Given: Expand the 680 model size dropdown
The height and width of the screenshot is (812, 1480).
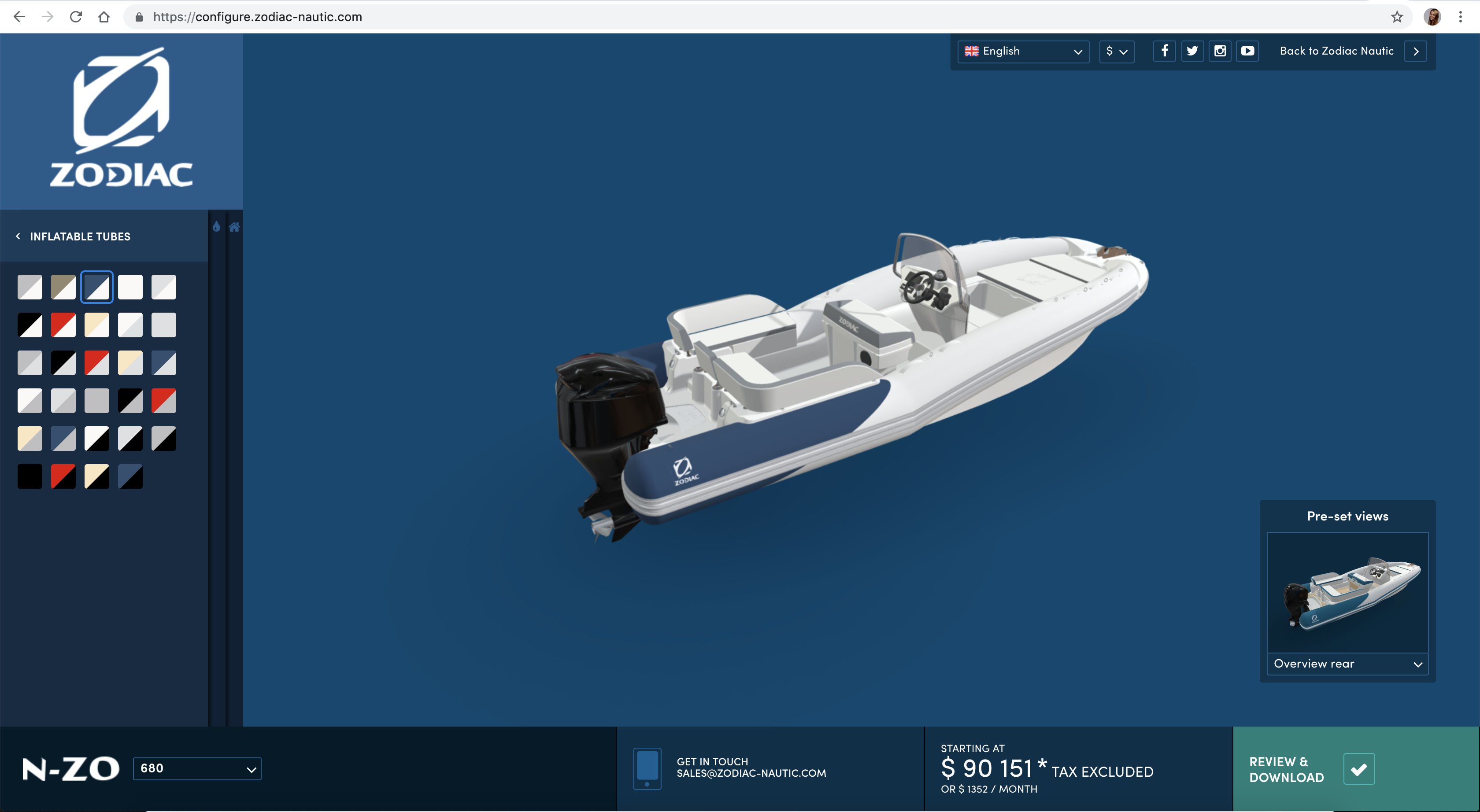Looking at the screenshot, I should coord(197,768).
